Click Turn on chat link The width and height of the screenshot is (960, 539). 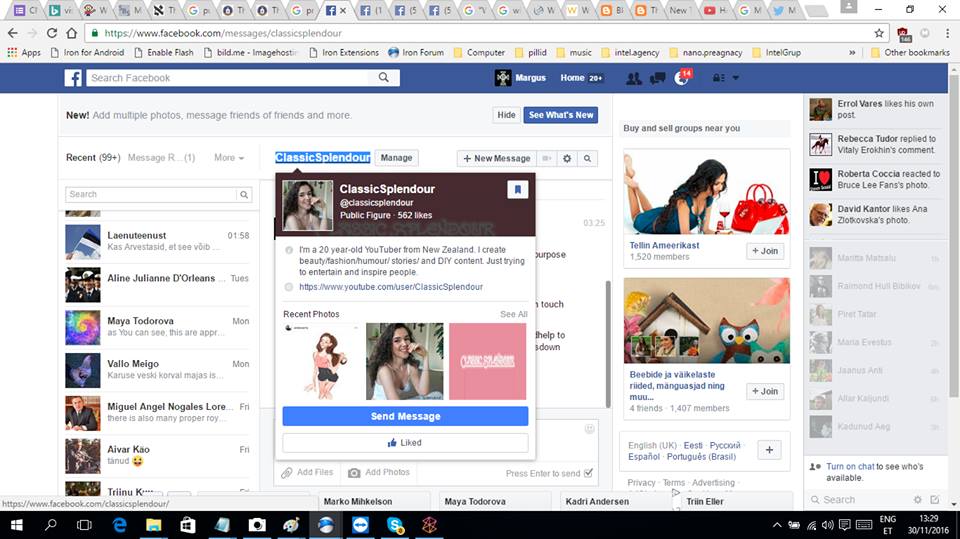(850, 467)
